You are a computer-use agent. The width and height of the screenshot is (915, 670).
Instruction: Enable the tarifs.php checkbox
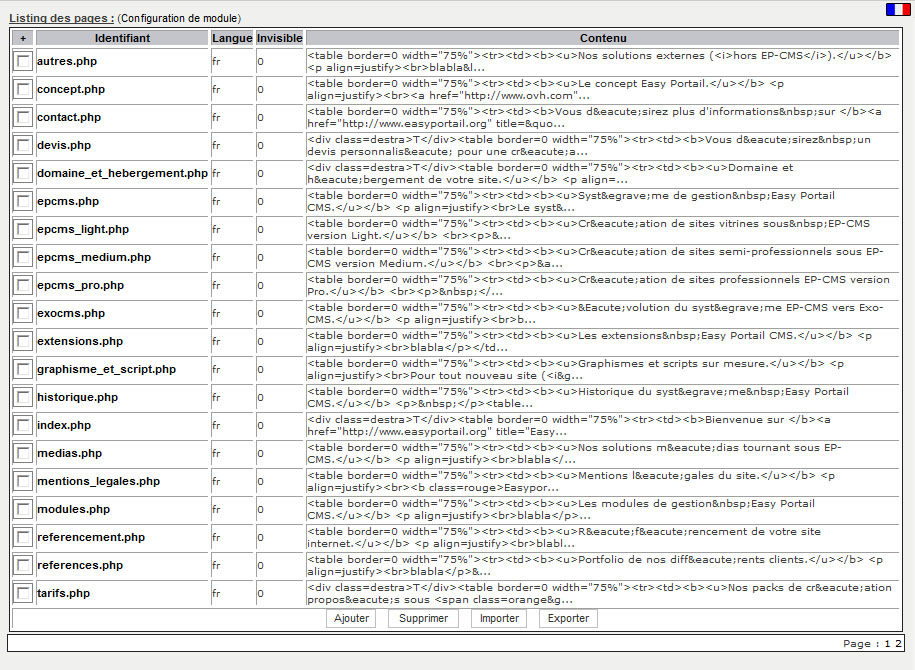(23, 594)
